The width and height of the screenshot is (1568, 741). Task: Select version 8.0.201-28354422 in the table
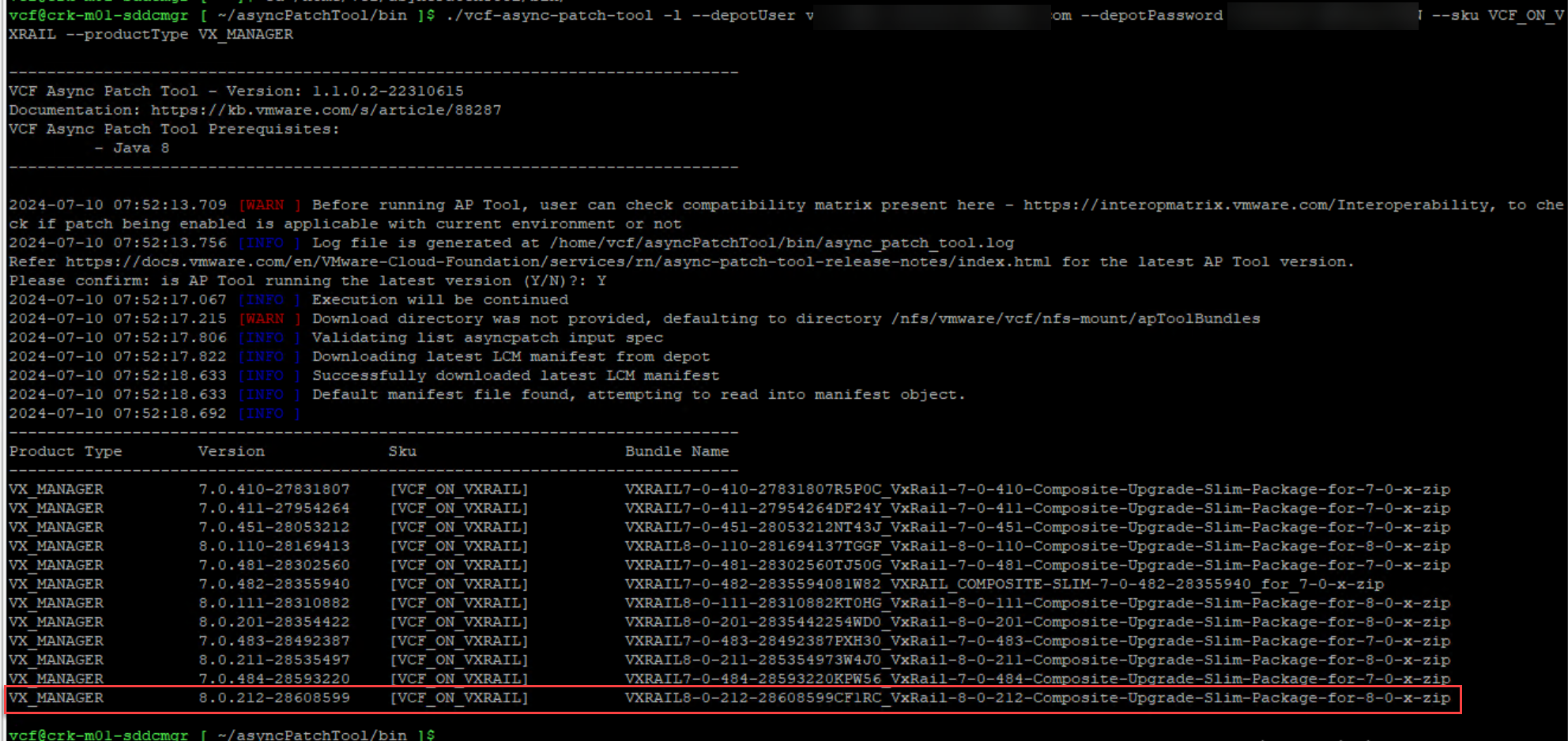(x=274, y=622)
